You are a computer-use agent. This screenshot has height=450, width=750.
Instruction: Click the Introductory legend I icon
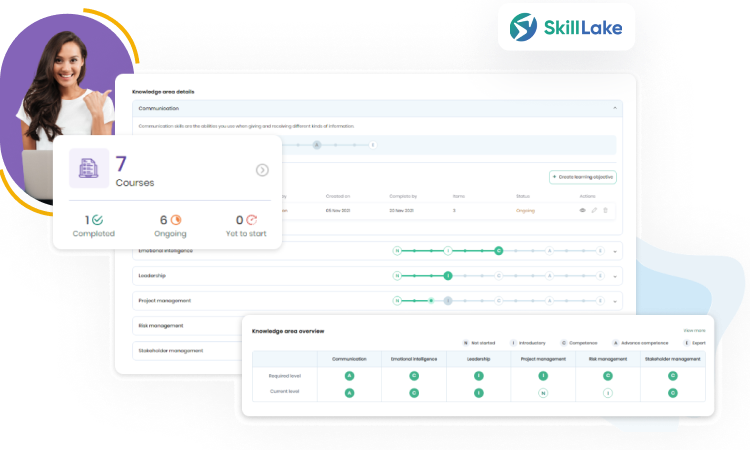click(x=513, y=343)
